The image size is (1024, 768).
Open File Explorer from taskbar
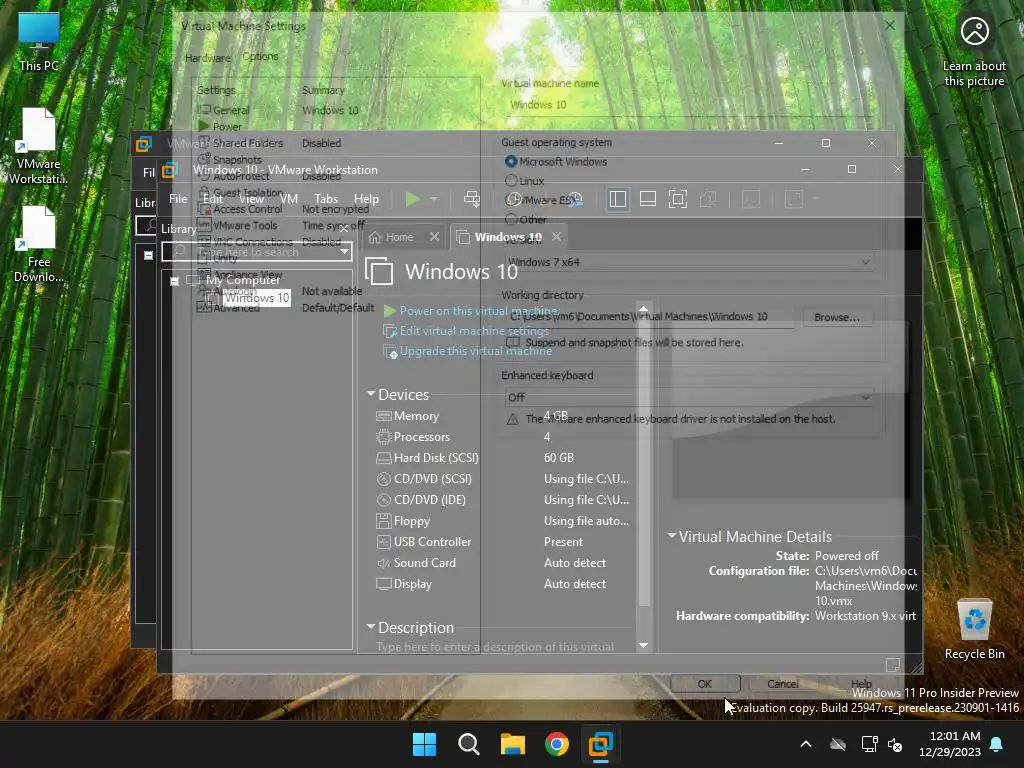click(513, 744)
